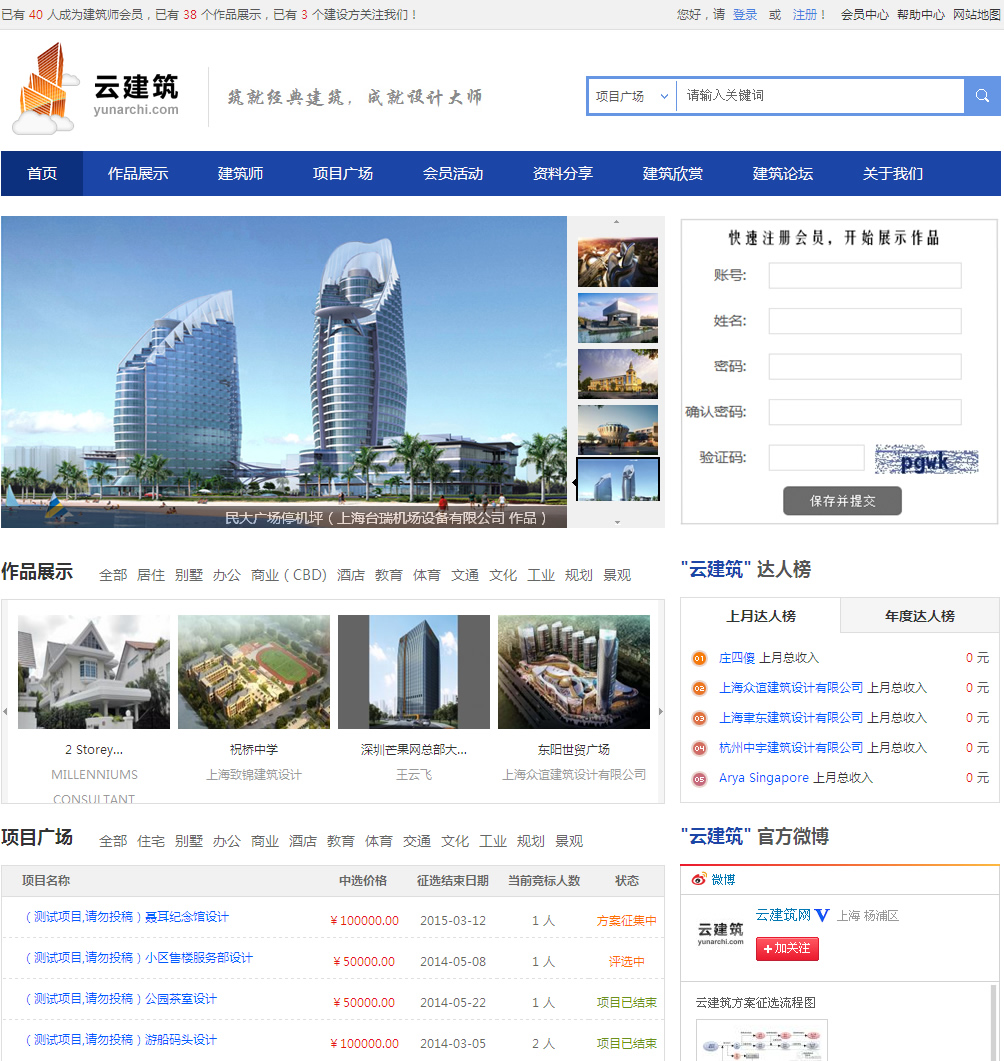Click the 账号 input field

(865, 275)
